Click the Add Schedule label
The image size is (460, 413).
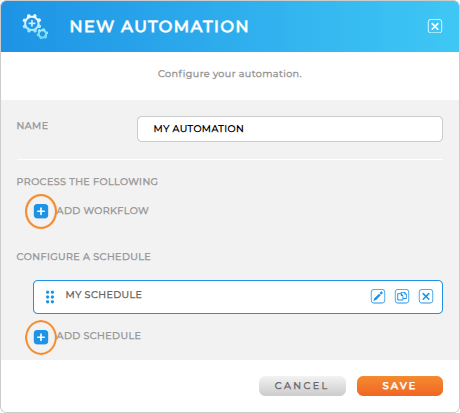point(99,336)
